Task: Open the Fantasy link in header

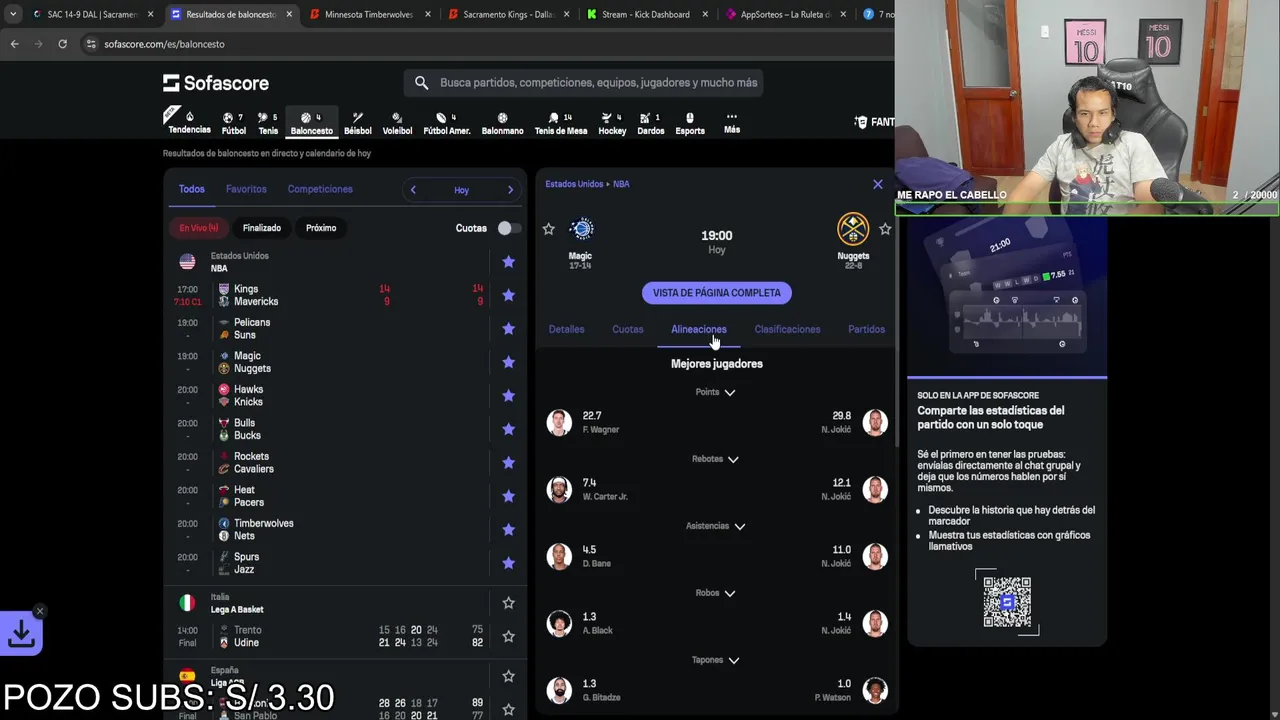Action: pos(874,122)
